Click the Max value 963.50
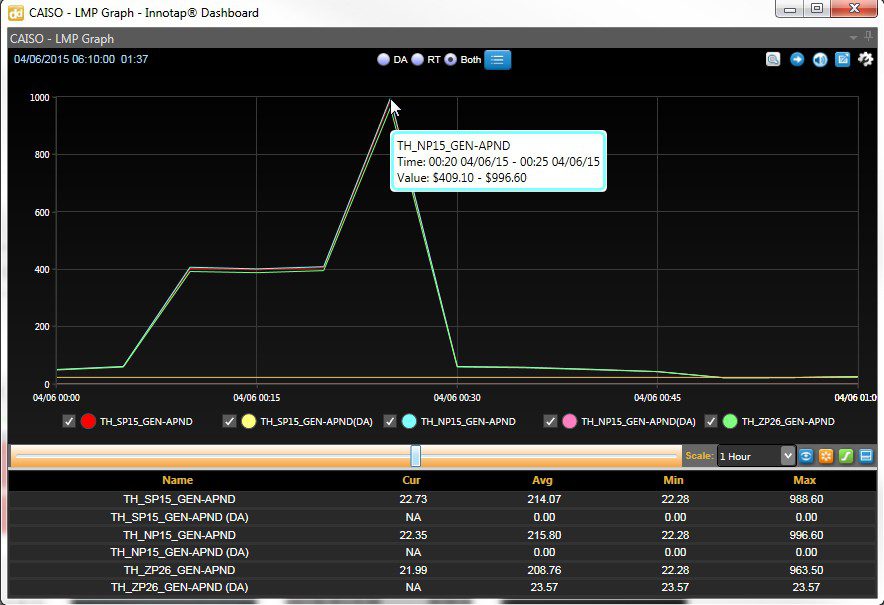 pyautogui.click(x=806, y=570)
